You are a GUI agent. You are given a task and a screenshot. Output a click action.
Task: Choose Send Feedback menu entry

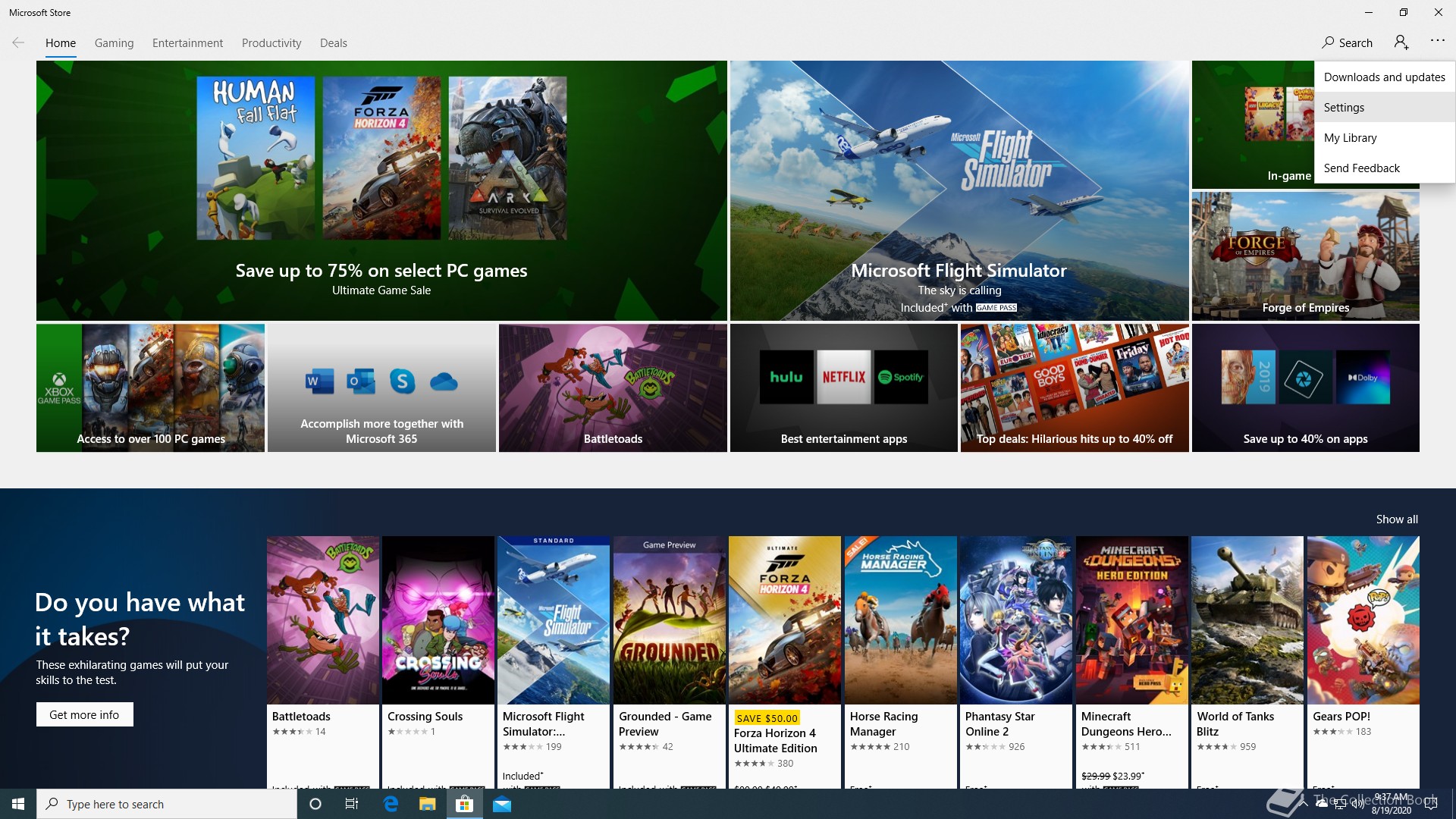[x=1384, y=168]
